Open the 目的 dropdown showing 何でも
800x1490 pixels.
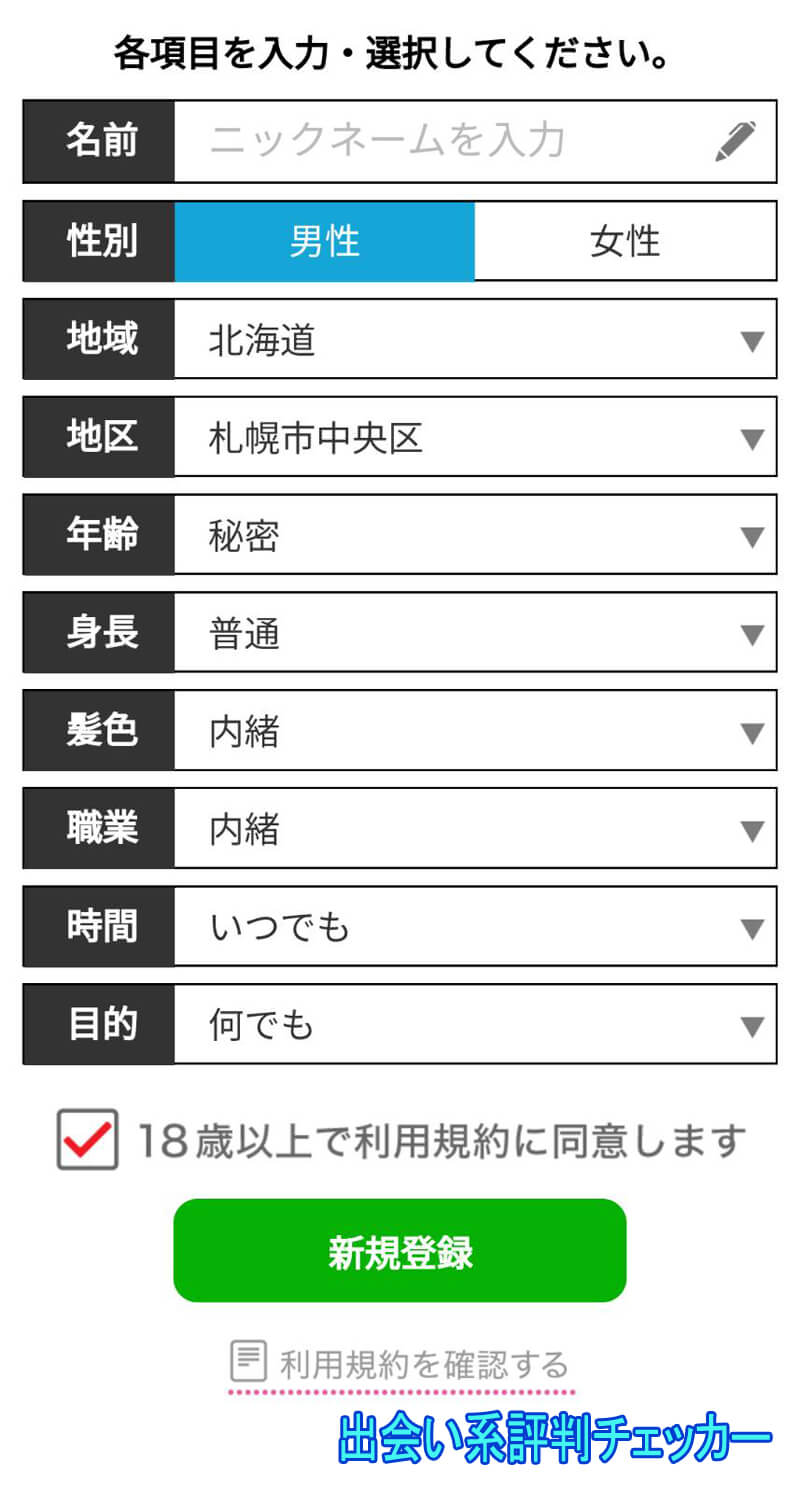tap(475, 1025)
